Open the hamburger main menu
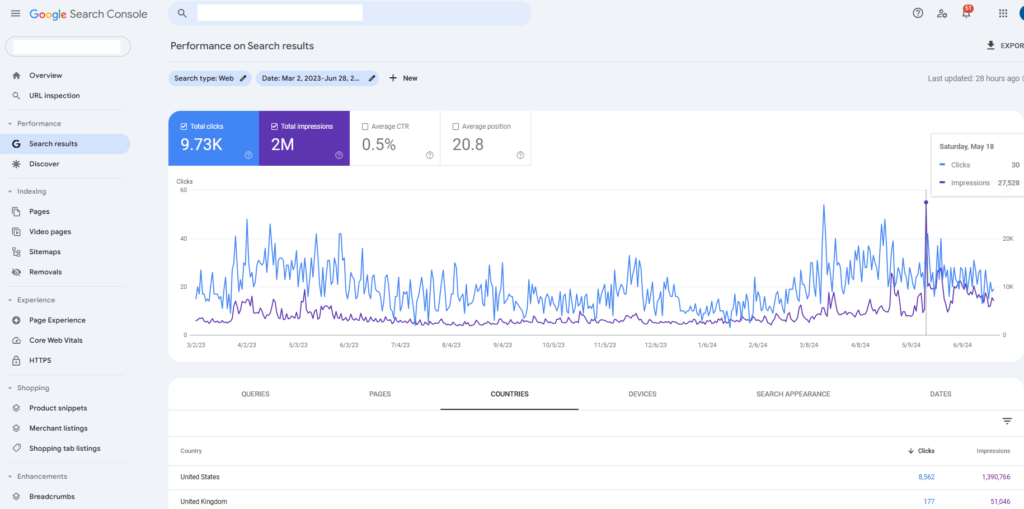The image size is (1024, 509). click(x=15, y=13)
